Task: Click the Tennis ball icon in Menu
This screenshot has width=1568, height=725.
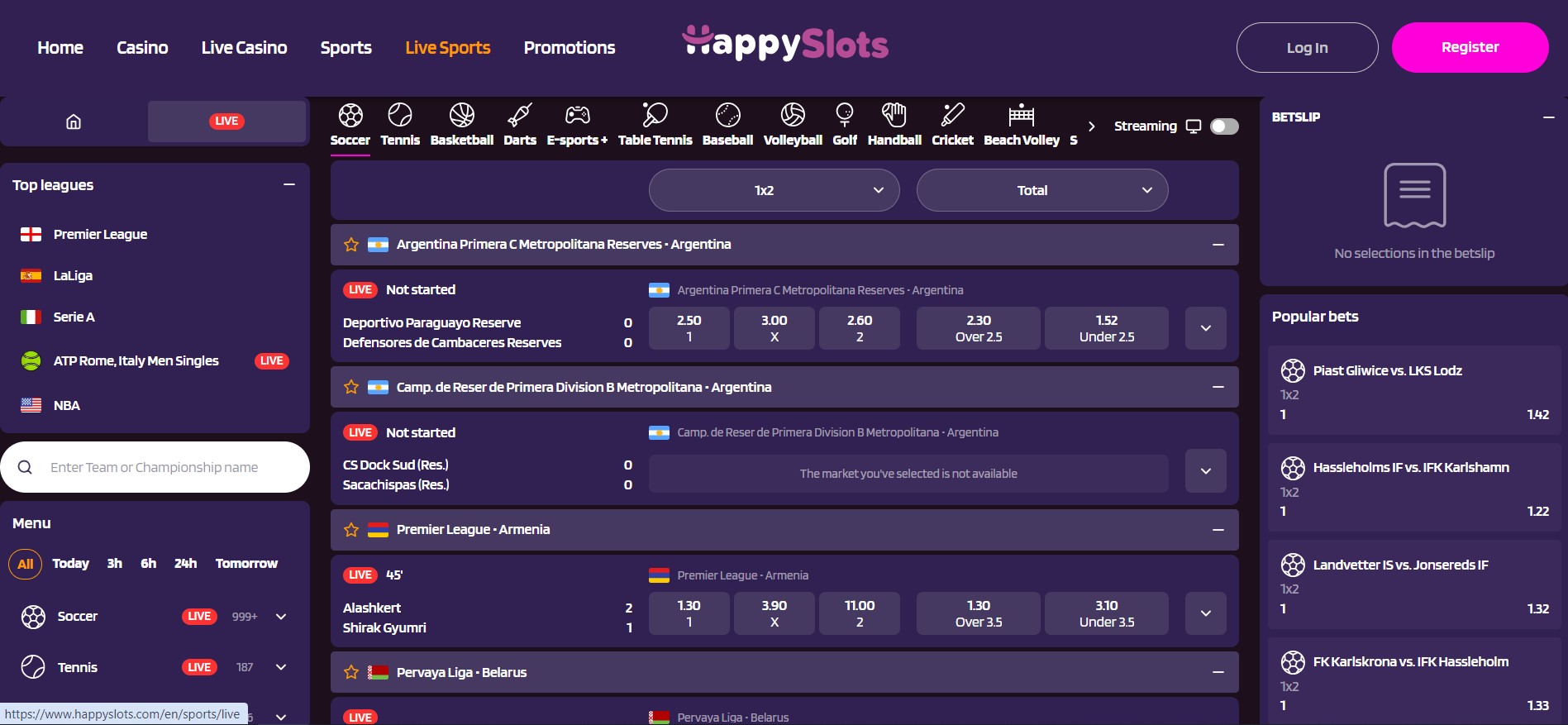Action: [33, 667]
